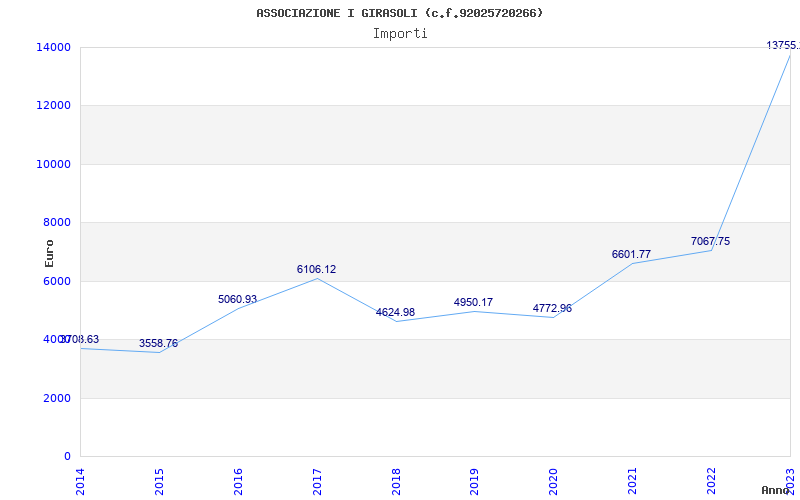This screenshot has width=800, height=500.
Task: Click the 6000 y-axis value
Action: pos(57,281)
